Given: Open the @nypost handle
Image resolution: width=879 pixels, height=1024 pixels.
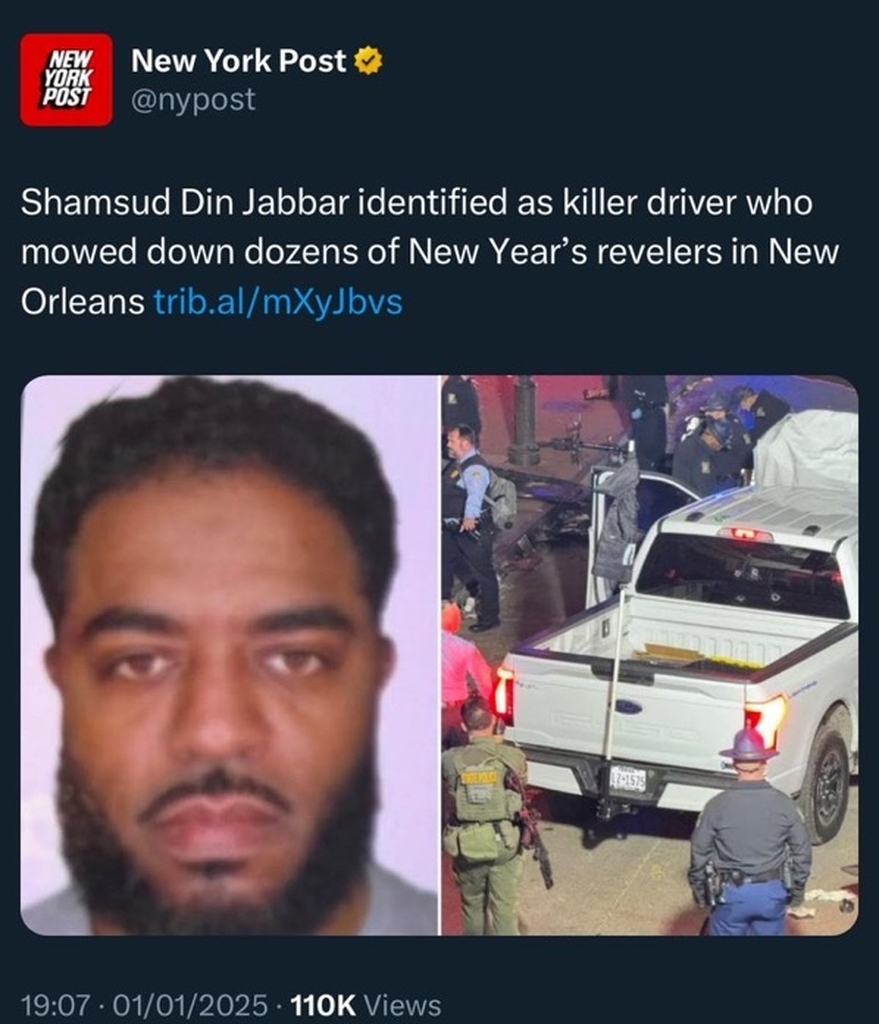Looking at the screenshot, I should 193,99.
